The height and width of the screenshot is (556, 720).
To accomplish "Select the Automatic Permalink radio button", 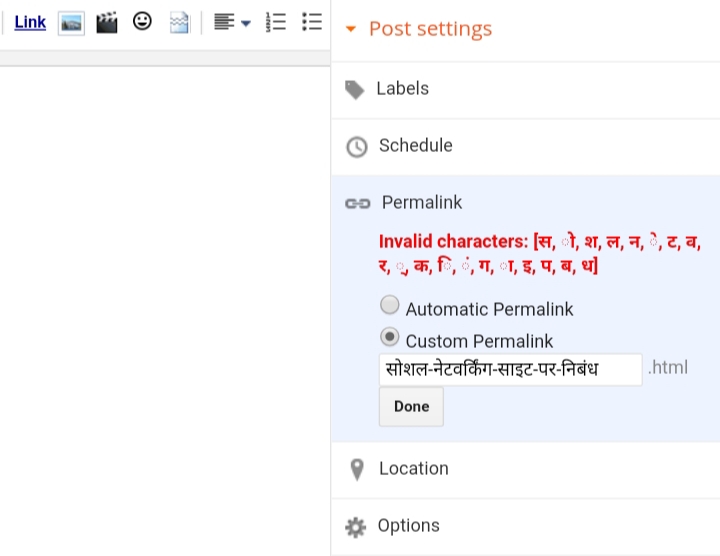I will pyautogui.click(x=389, y=305).
